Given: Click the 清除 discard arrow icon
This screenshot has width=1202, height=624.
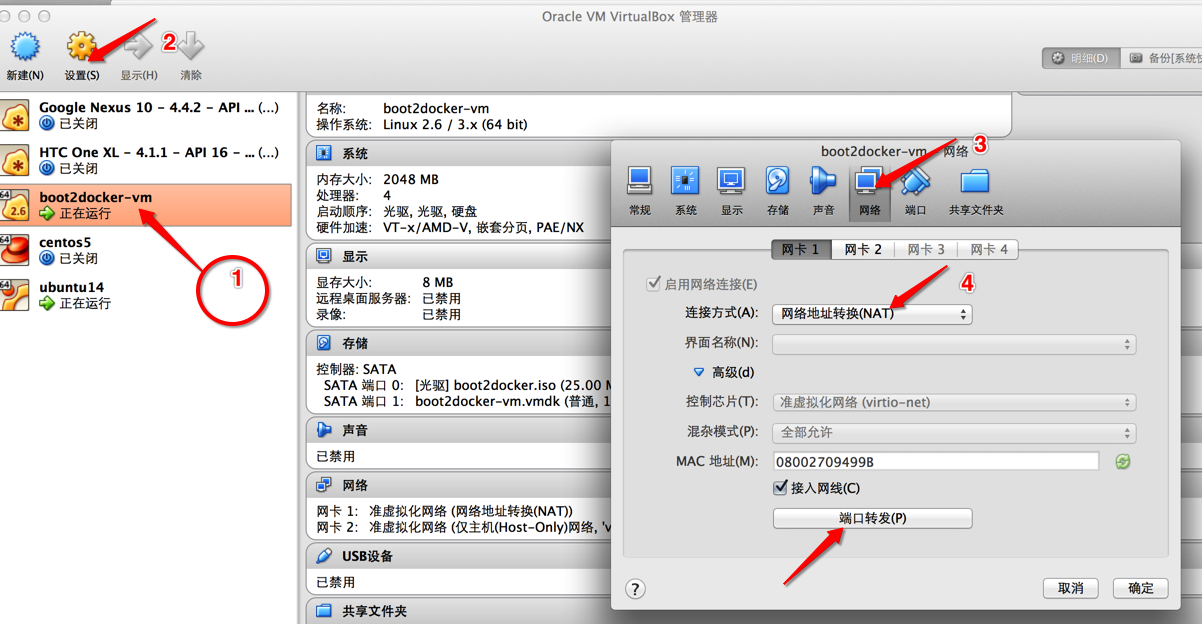Looking at the screenshot, I should click(x=190, y=47).
